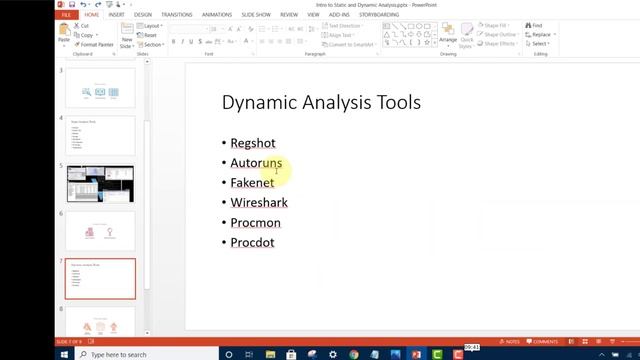This screenshot has width=640, height=360.
Task: Select the star shape in shapes gallery
Action: click(427, 42)
